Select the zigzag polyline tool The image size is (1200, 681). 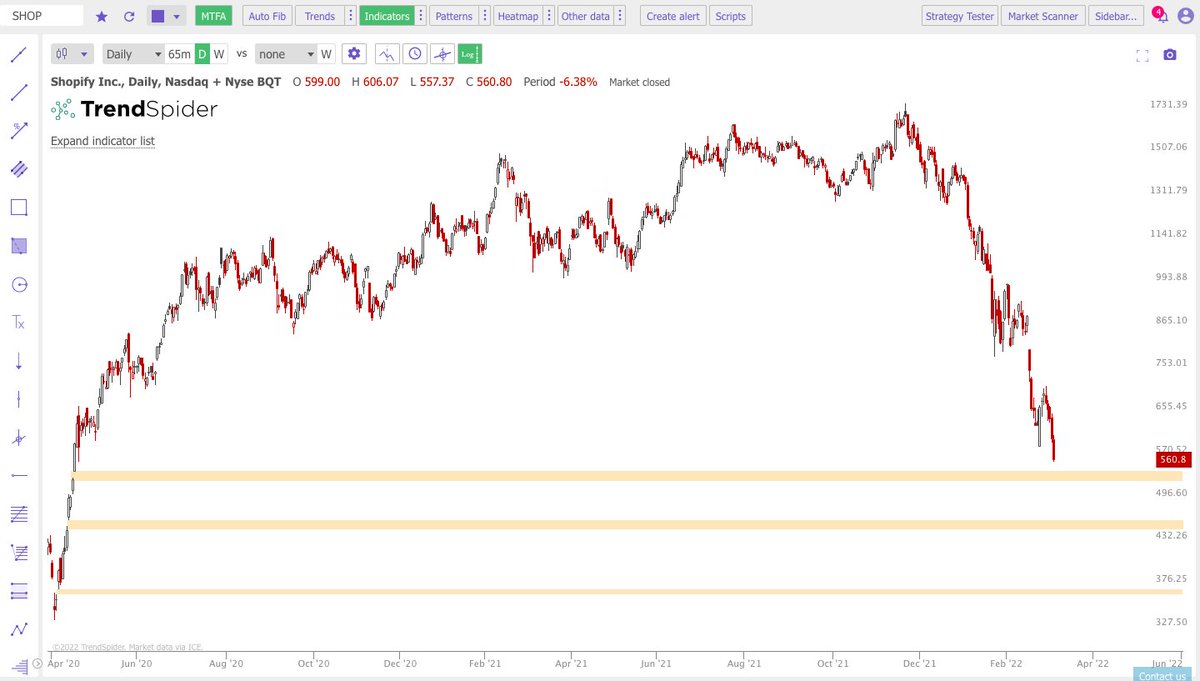[x=18, y=629]
